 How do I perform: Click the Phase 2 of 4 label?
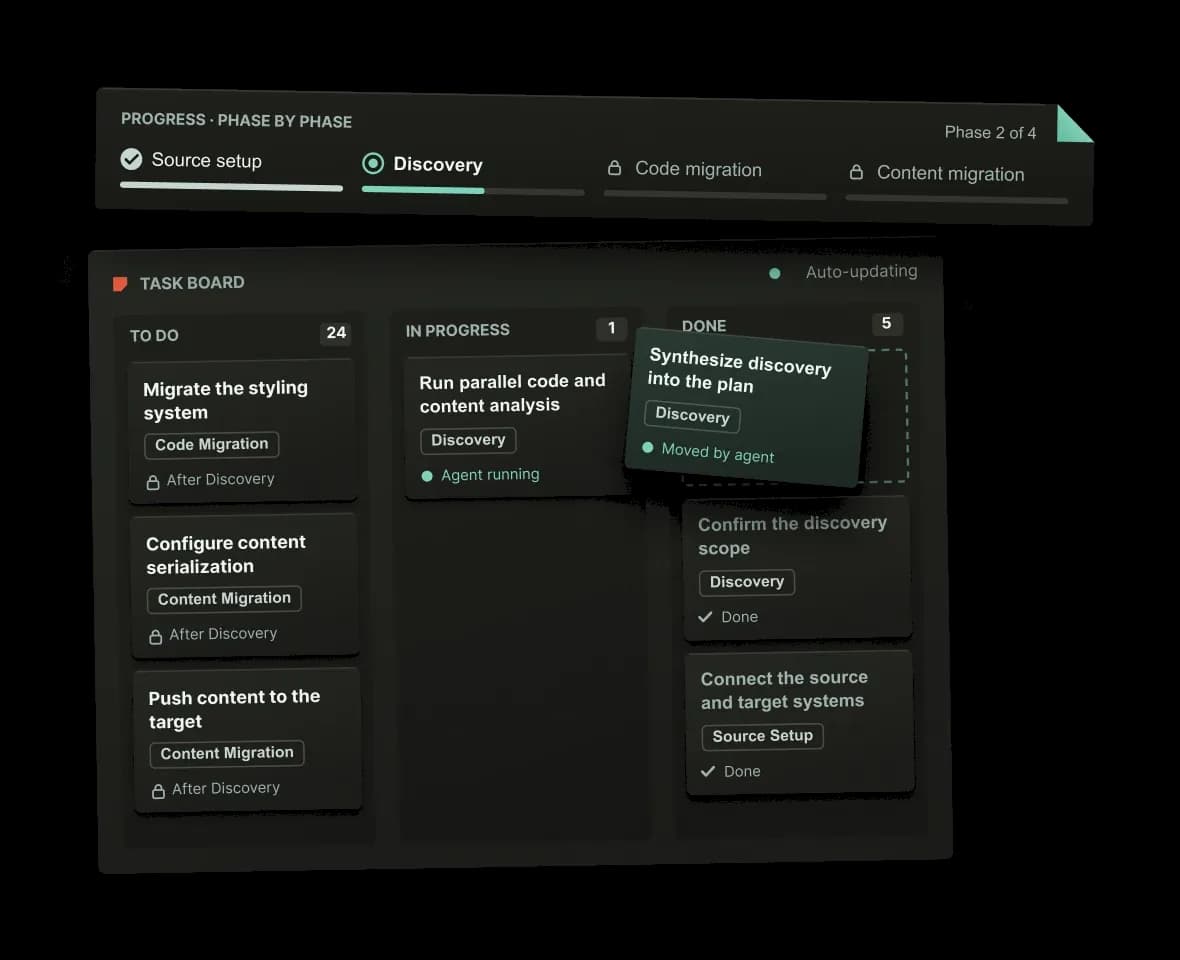[990, 132]
